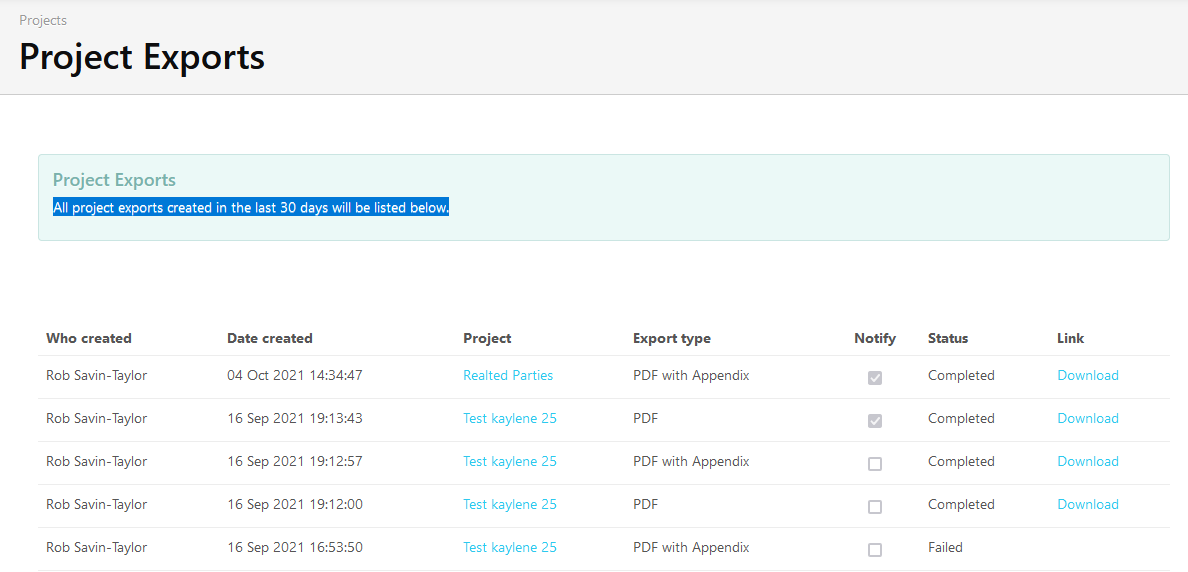This screenshot has height=572, width=1188.
Task: Open Test kaylene 25 project from 19:12:00 export
Action: pyautogui.click(x=510, y=505)
